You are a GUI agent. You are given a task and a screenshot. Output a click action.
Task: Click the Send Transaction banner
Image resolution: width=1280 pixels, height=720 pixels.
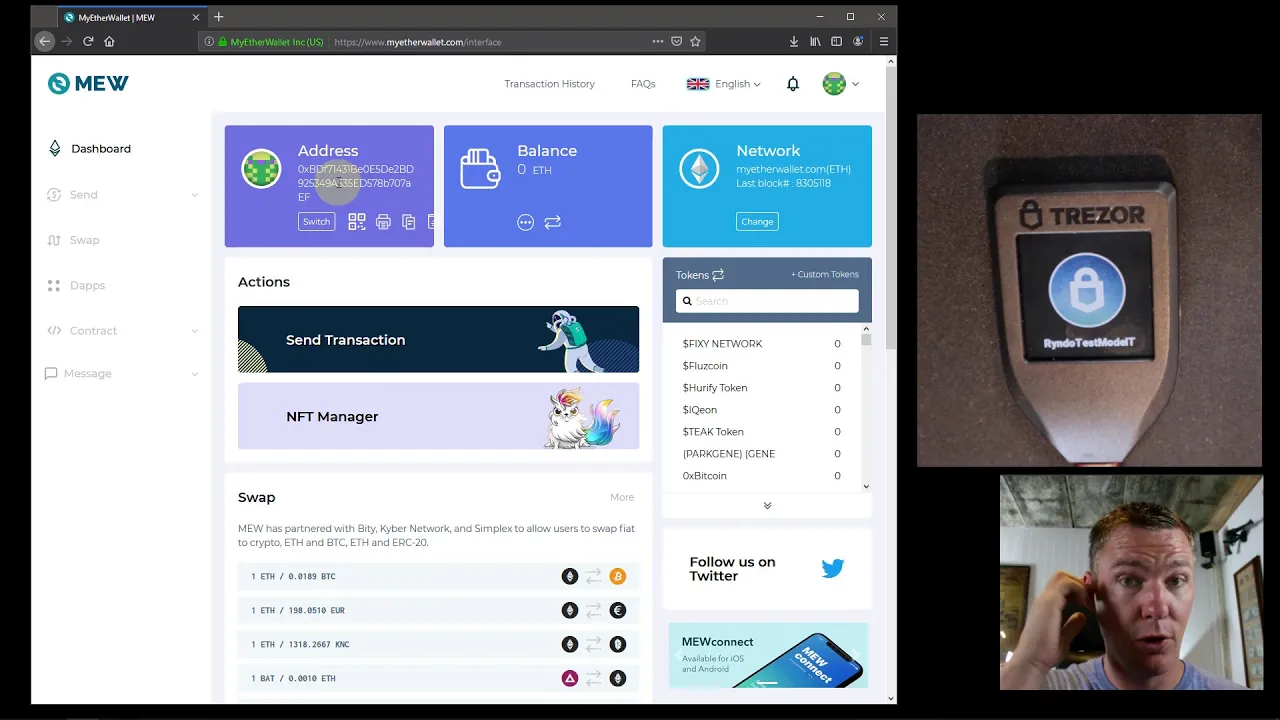[438, 339]
